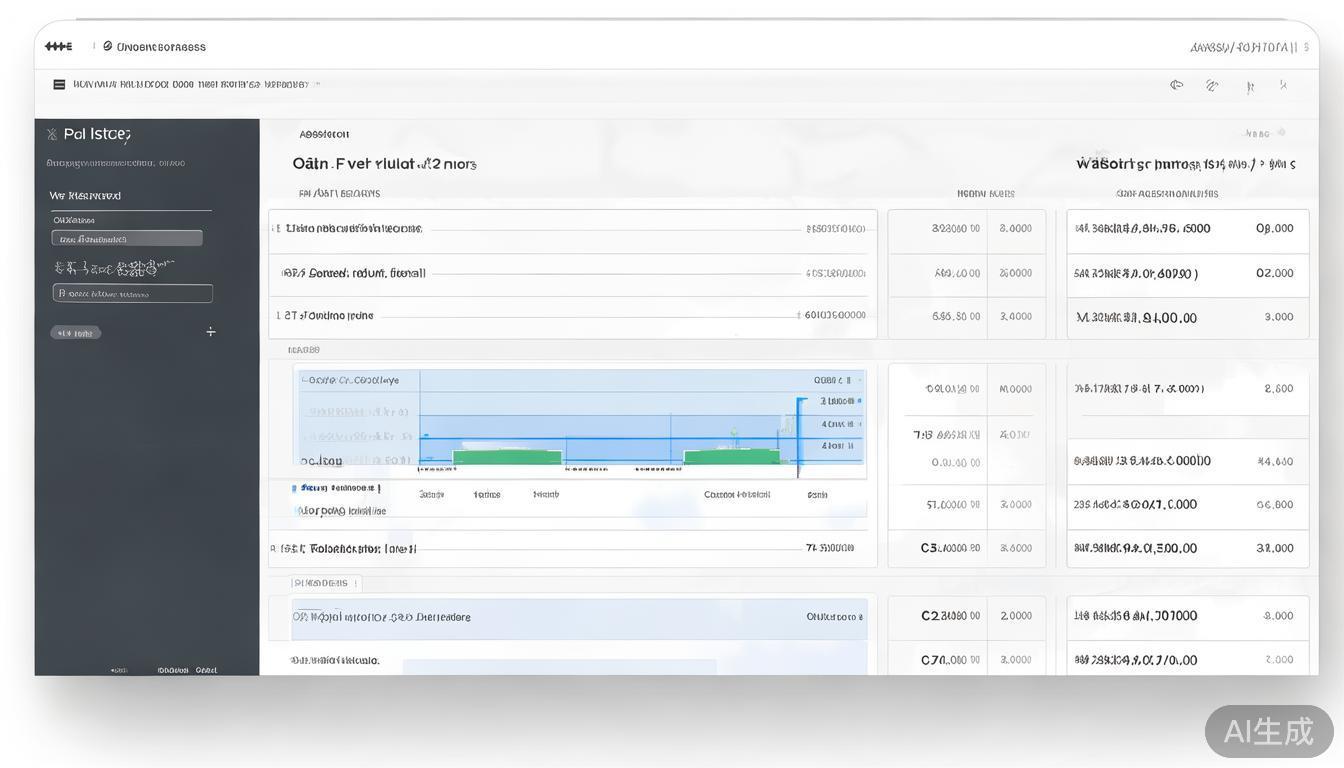Viewport: 1344px width, 768px height.
Task: Click the app logo in the top-left corner
Action: tap(58, 46)
